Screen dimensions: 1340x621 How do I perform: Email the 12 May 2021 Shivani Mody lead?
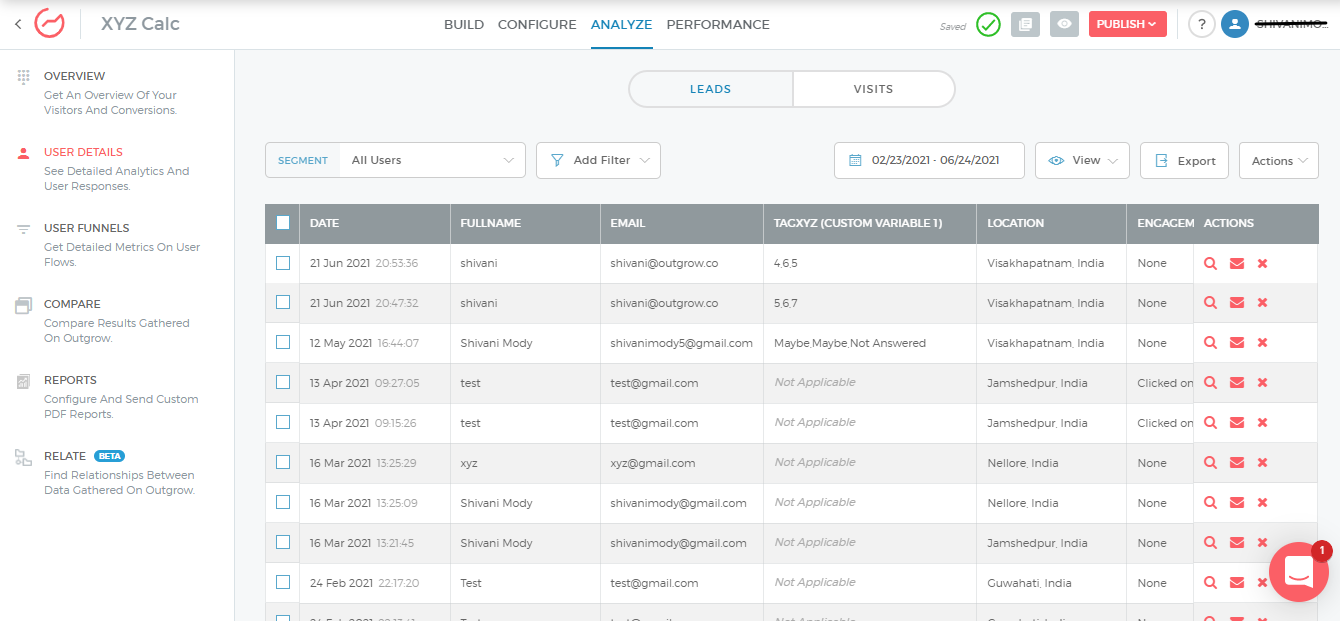(1237, 343)
